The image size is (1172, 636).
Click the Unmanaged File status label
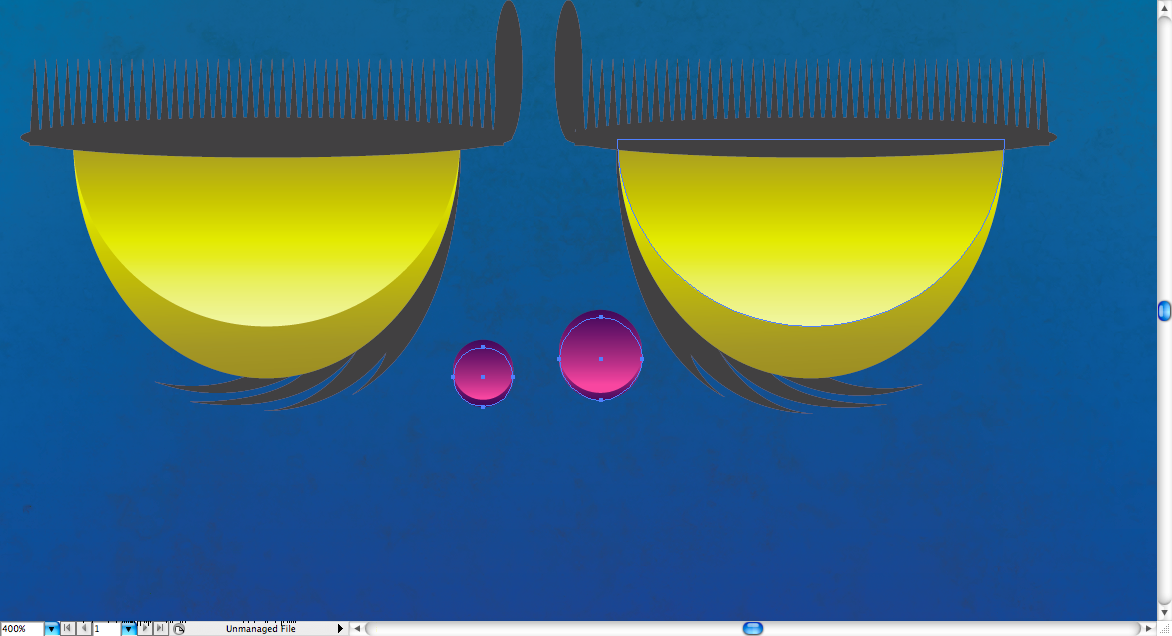(x=260, y=629)
